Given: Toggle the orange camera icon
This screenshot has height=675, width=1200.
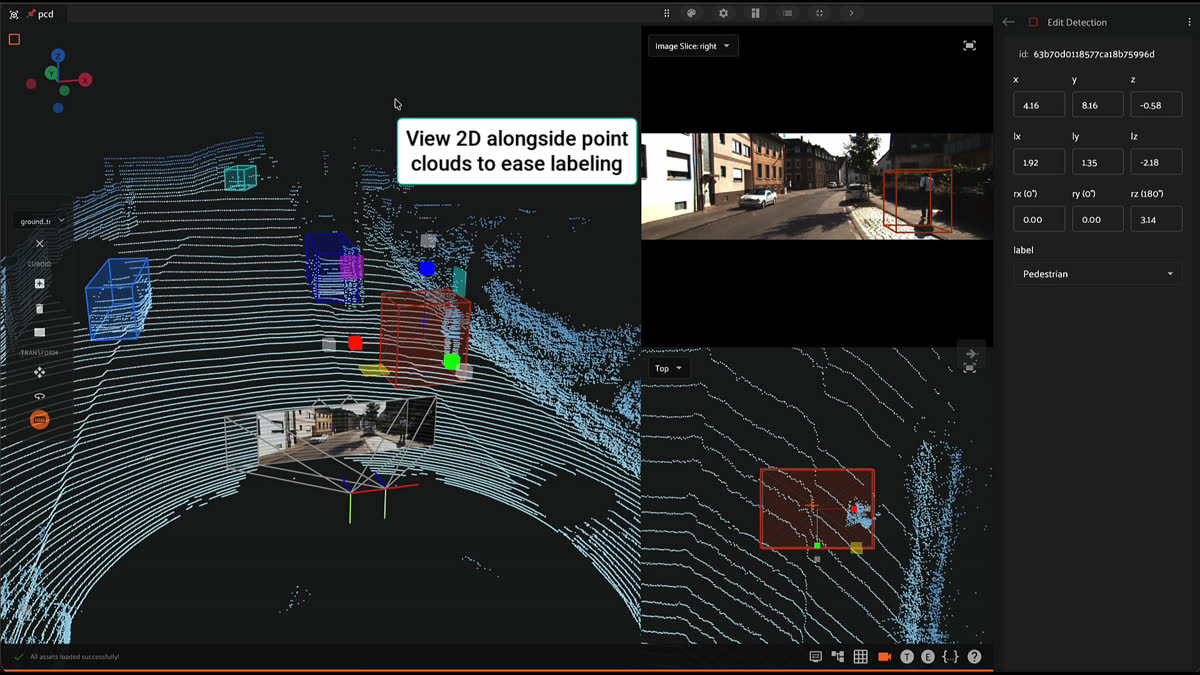Looking at the screenshot, I should click(884, 657).
